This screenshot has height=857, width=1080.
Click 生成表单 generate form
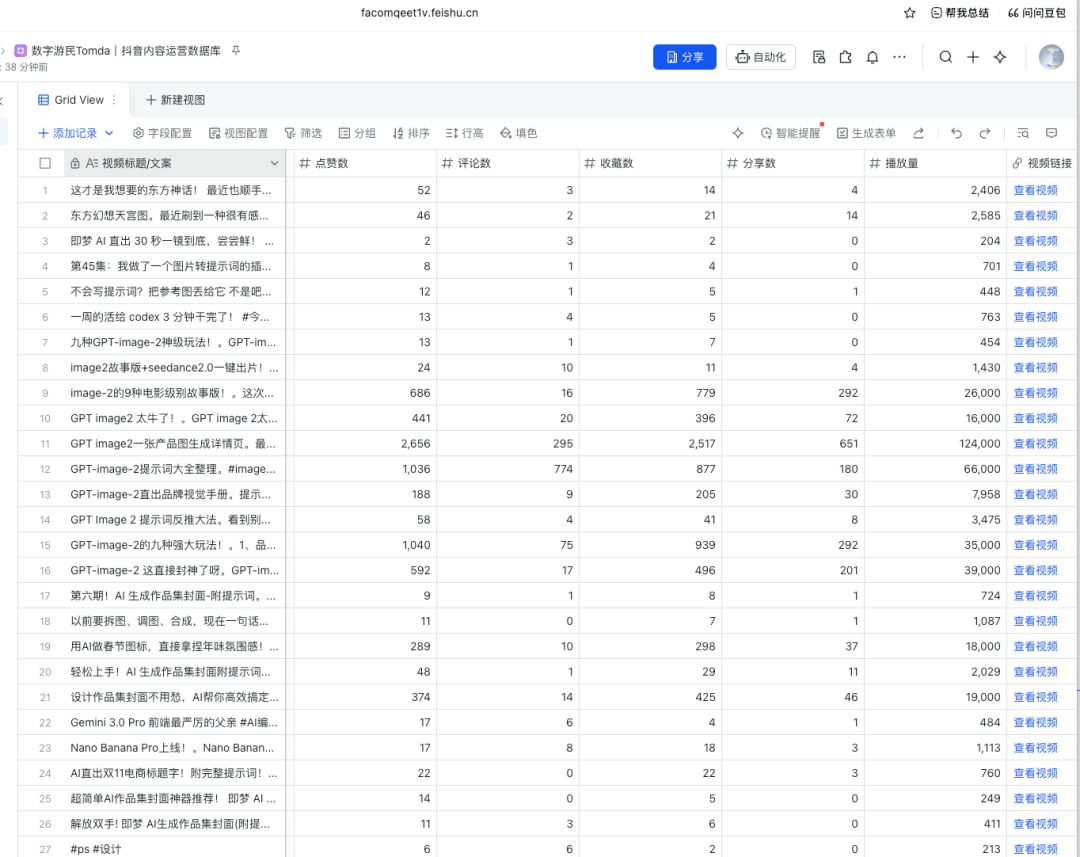[x=866, y=133]
